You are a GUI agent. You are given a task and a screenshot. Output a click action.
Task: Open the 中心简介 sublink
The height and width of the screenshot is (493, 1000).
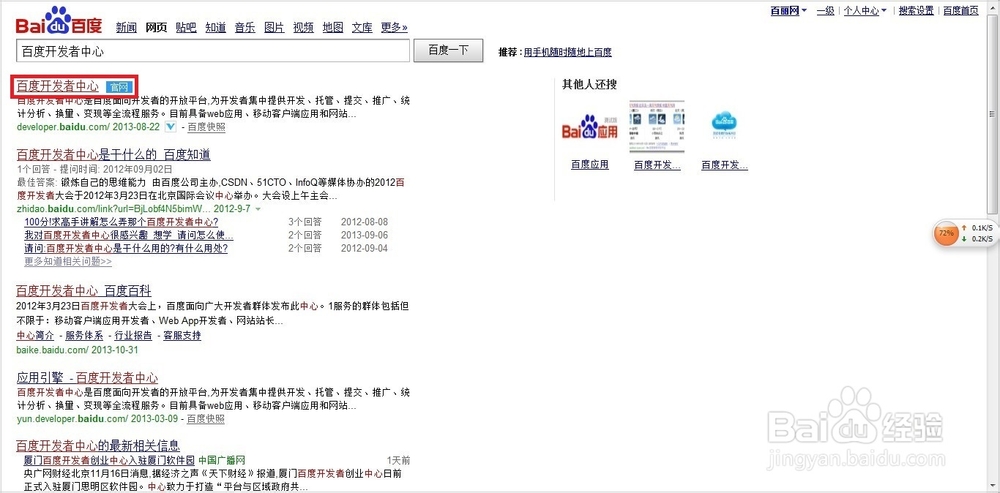(x=35, y=335)
